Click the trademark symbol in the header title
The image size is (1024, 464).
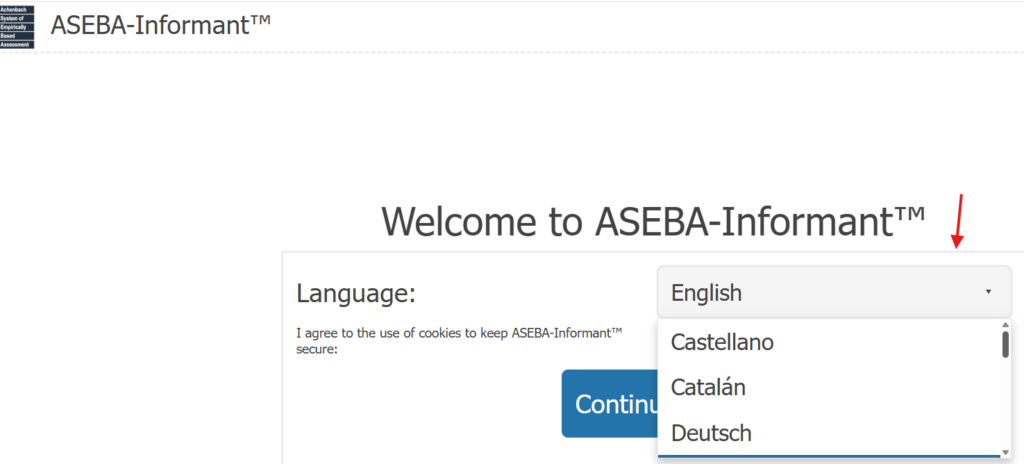pos(260,19)
